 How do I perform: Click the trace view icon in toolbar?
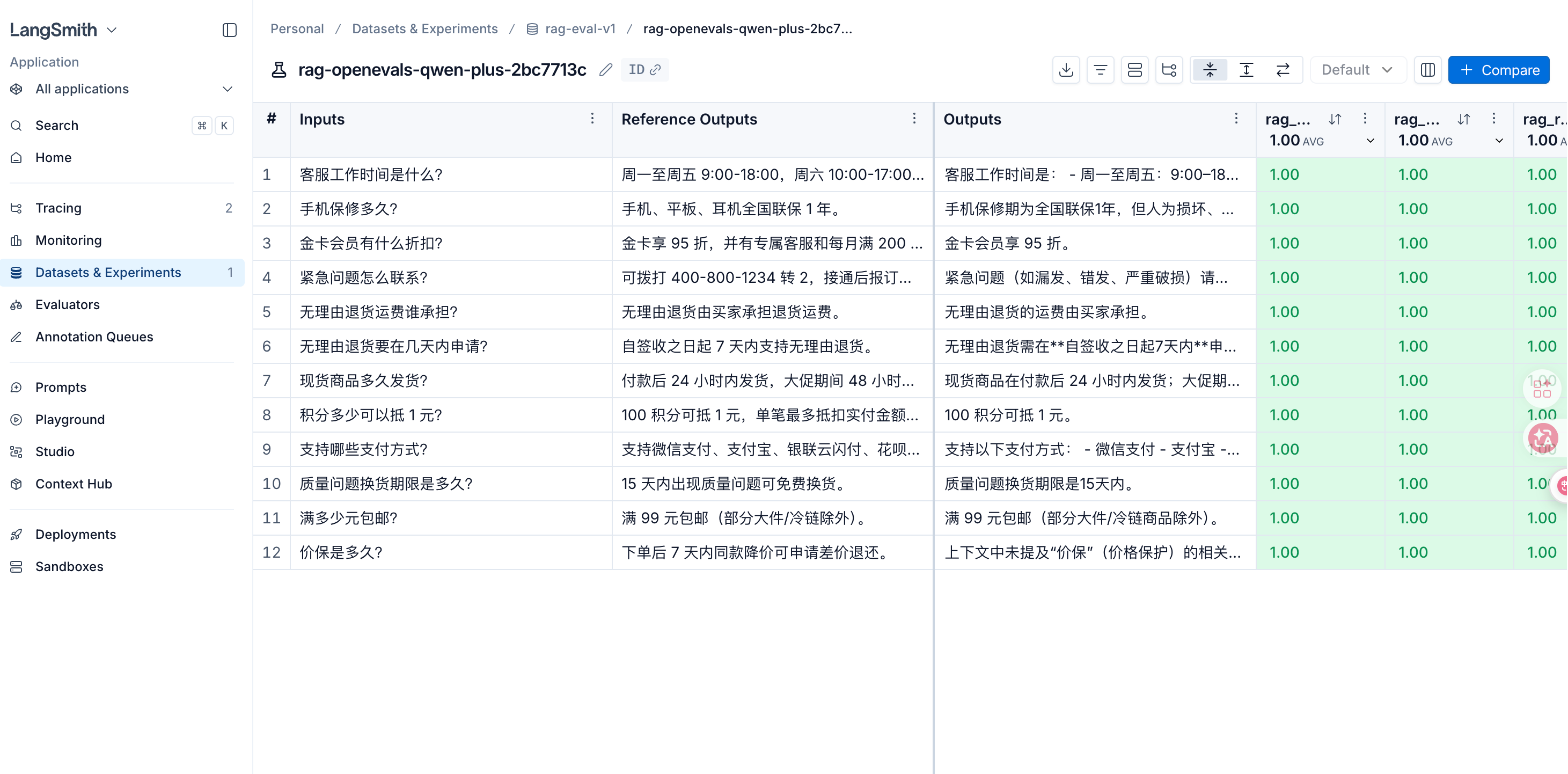(x=1169, y=70)
